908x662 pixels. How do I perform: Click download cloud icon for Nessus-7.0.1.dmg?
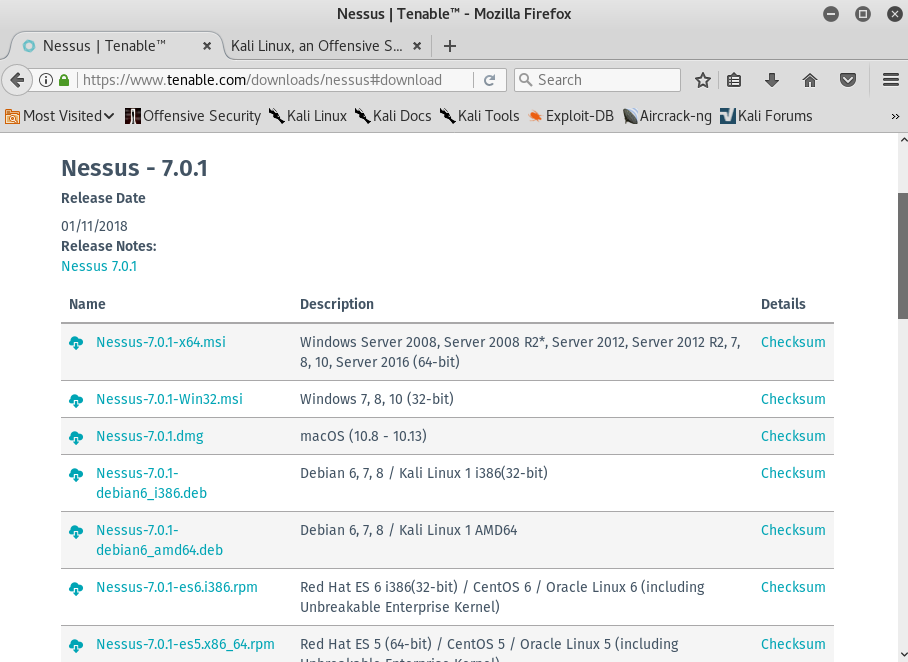coord(76,437)
